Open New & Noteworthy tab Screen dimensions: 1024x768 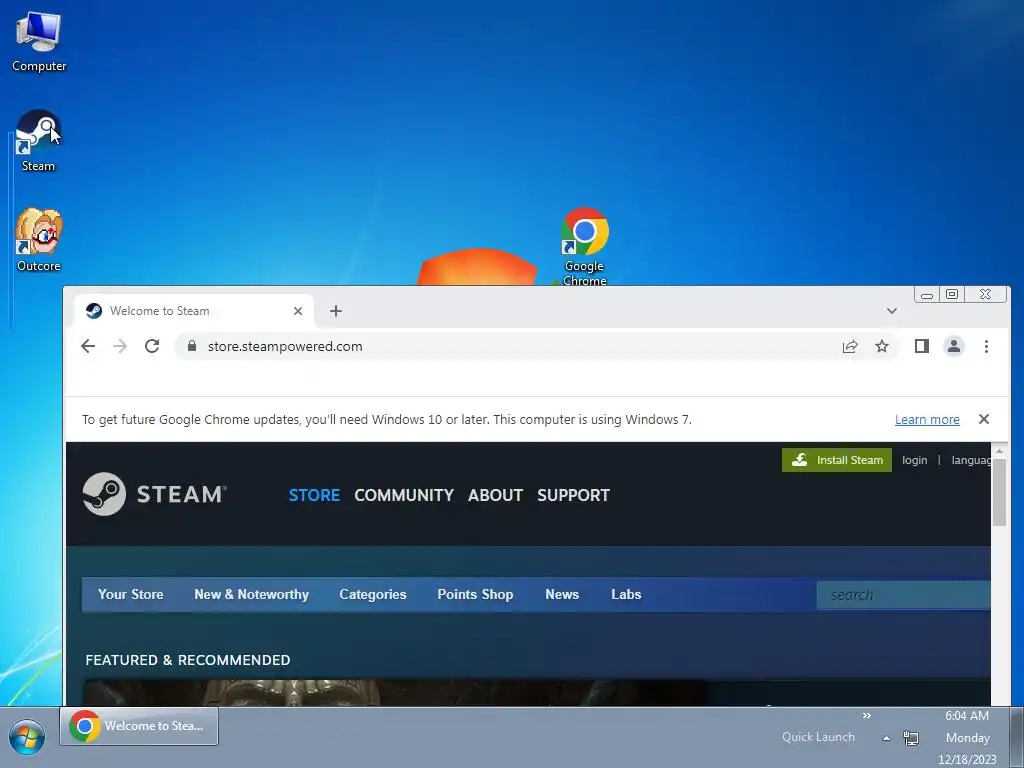[x=251, y=594]
